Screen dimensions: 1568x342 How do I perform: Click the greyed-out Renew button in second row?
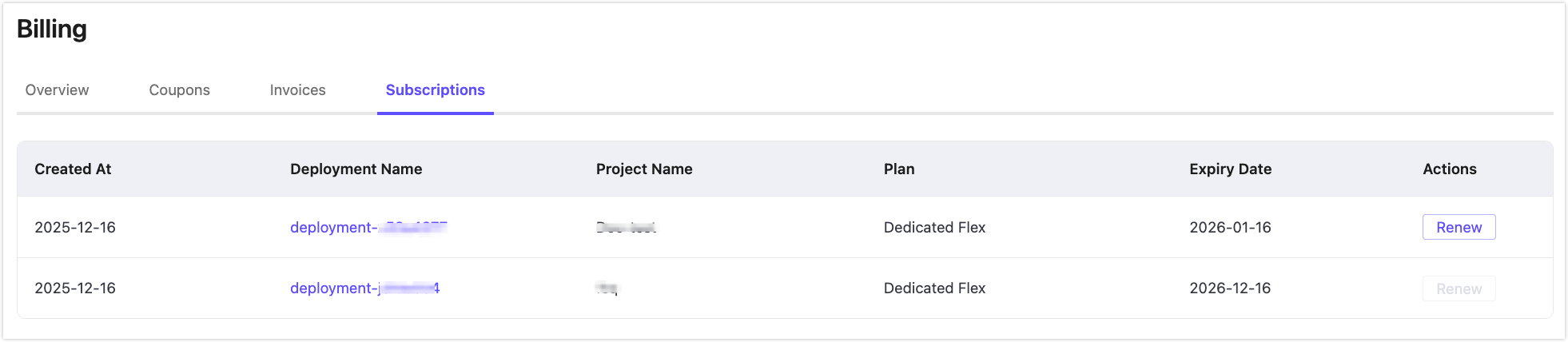coord(1459,288)
